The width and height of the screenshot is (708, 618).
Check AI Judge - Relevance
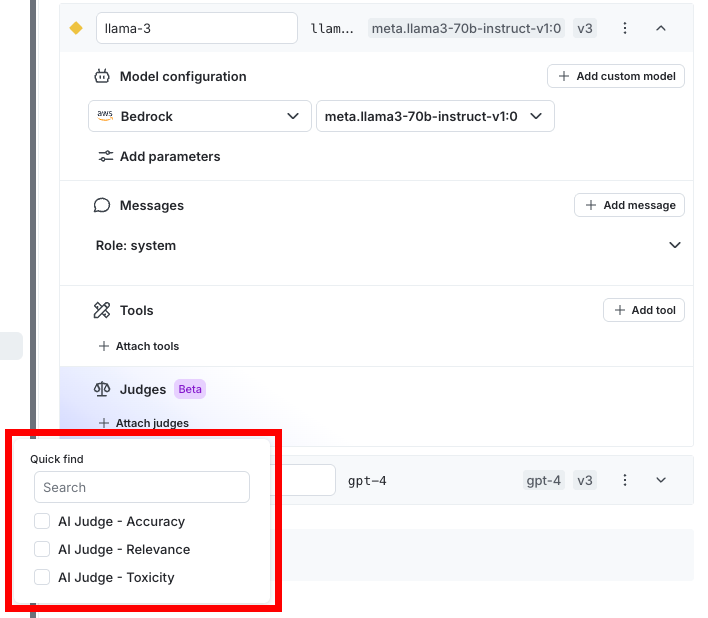tap(42, 549)
